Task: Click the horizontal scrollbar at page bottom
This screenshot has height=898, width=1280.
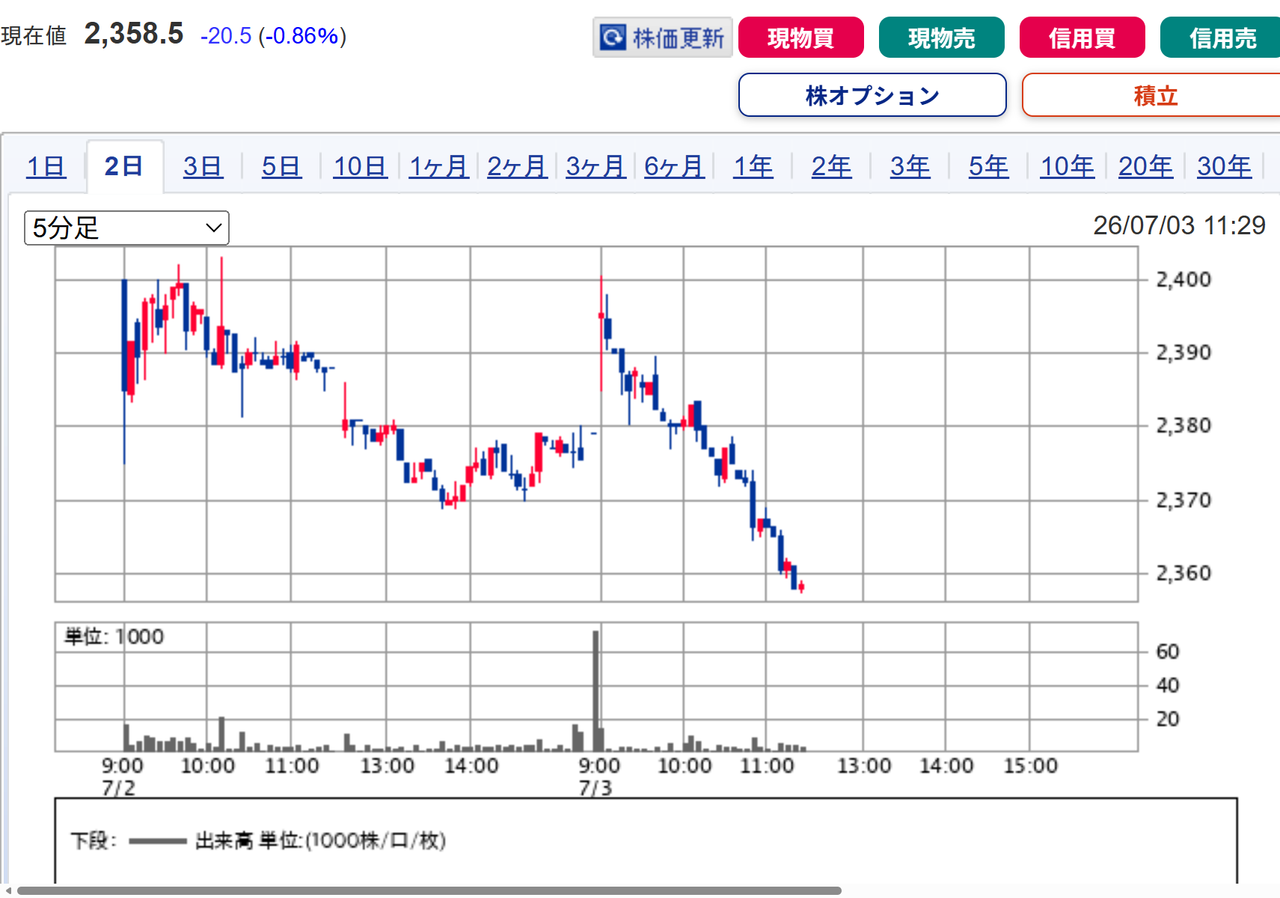Action: pos(429,890)
